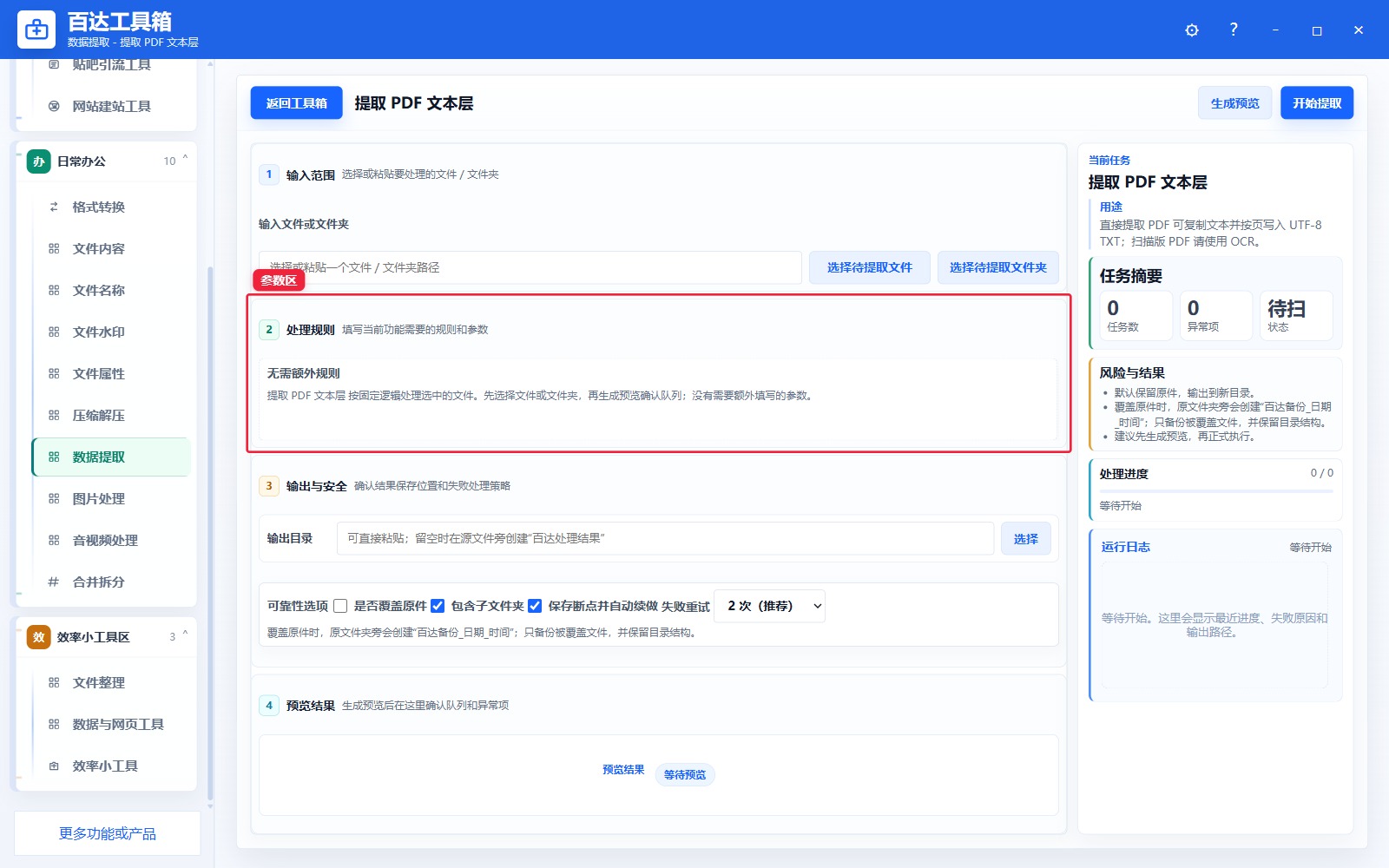Click the 处理进度 progress bar
Image resolution: width=1389 pixels, height=868 pixels.
tap(1216, 491)
